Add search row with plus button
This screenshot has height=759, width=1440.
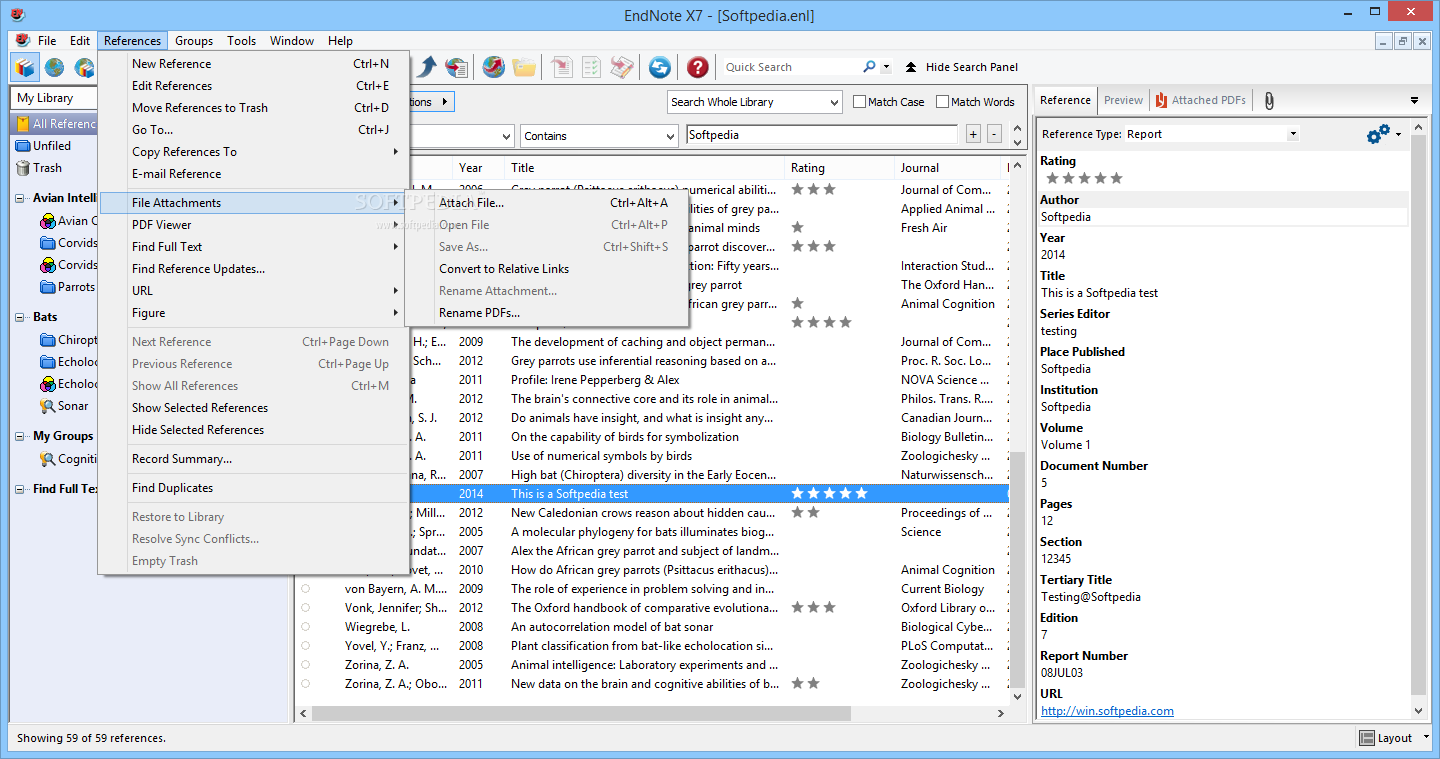tap(973, 134)
